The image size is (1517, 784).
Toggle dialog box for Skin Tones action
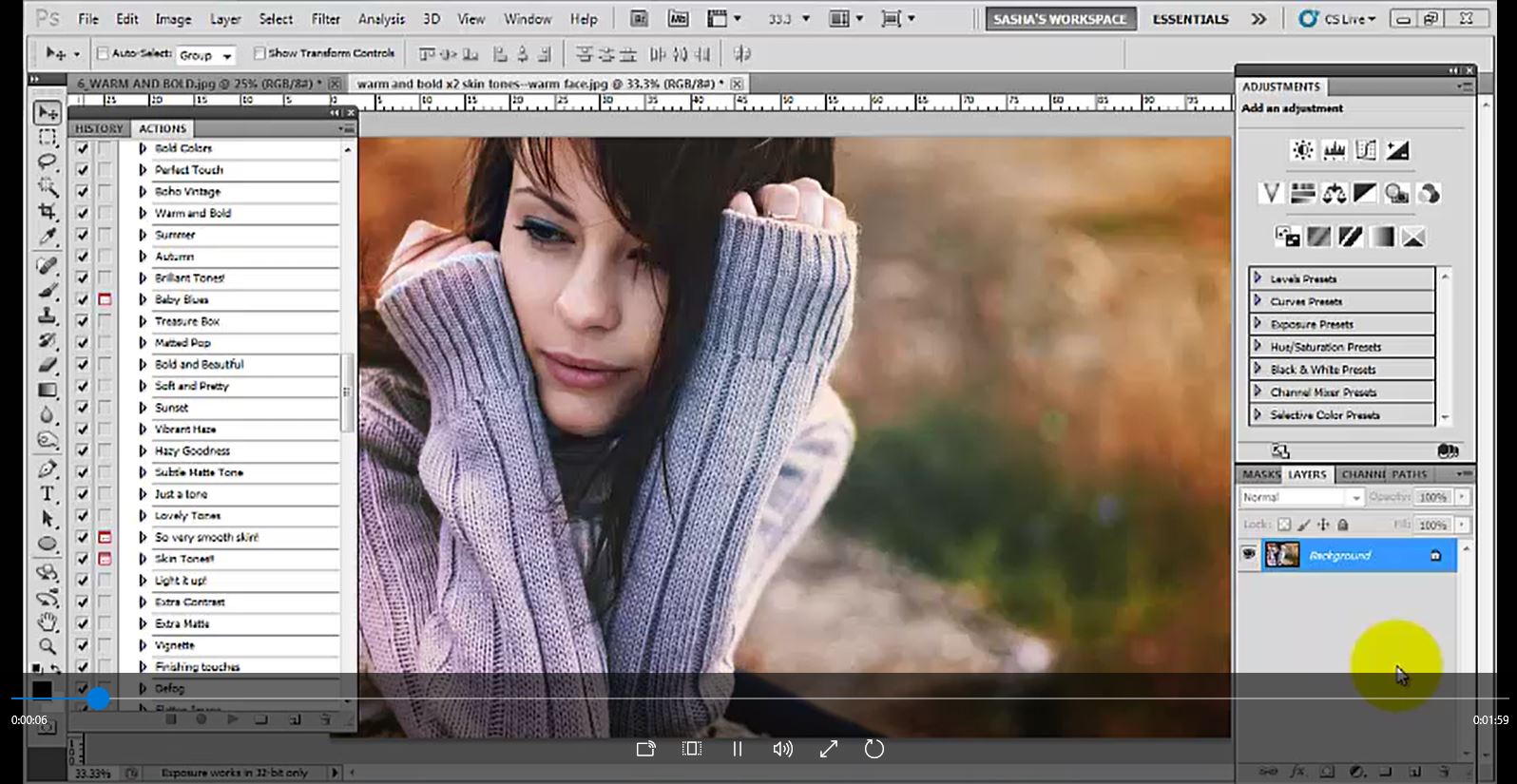(105, 559)
